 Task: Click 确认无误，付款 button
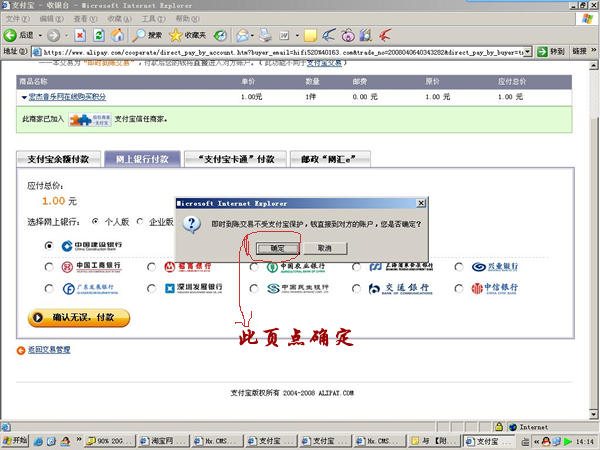79,318
